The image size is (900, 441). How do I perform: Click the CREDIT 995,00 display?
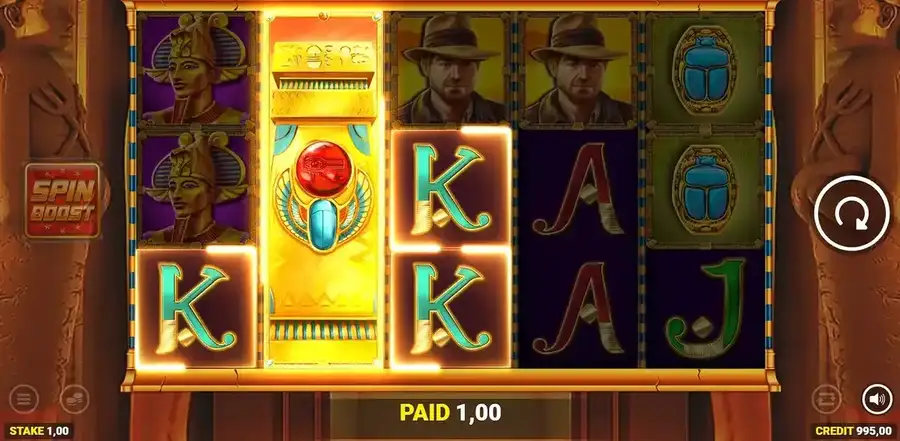click(855, 431)
